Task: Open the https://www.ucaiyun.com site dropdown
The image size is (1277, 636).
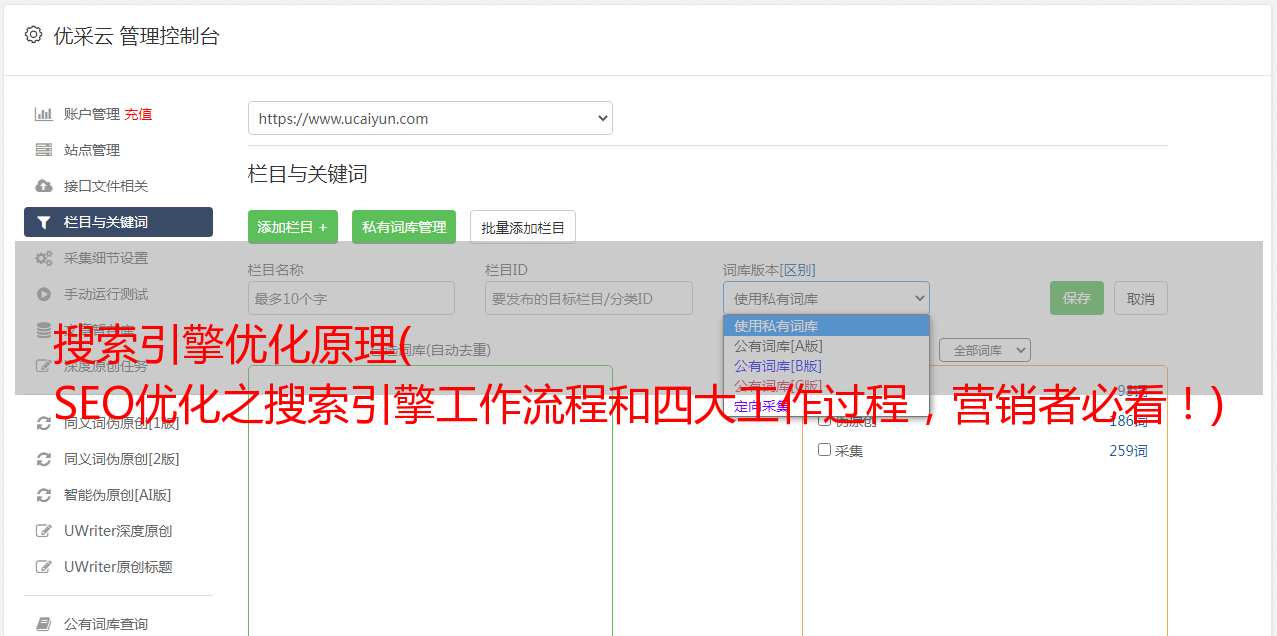Action: point(430,118)
